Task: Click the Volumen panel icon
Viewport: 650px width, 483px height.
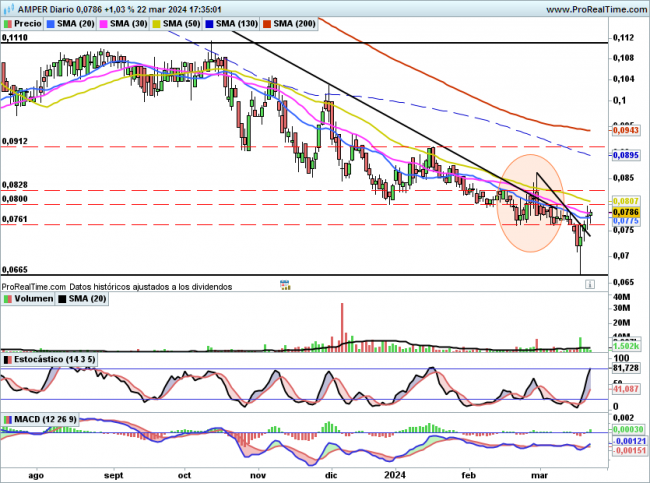Action: coord(7,298)
